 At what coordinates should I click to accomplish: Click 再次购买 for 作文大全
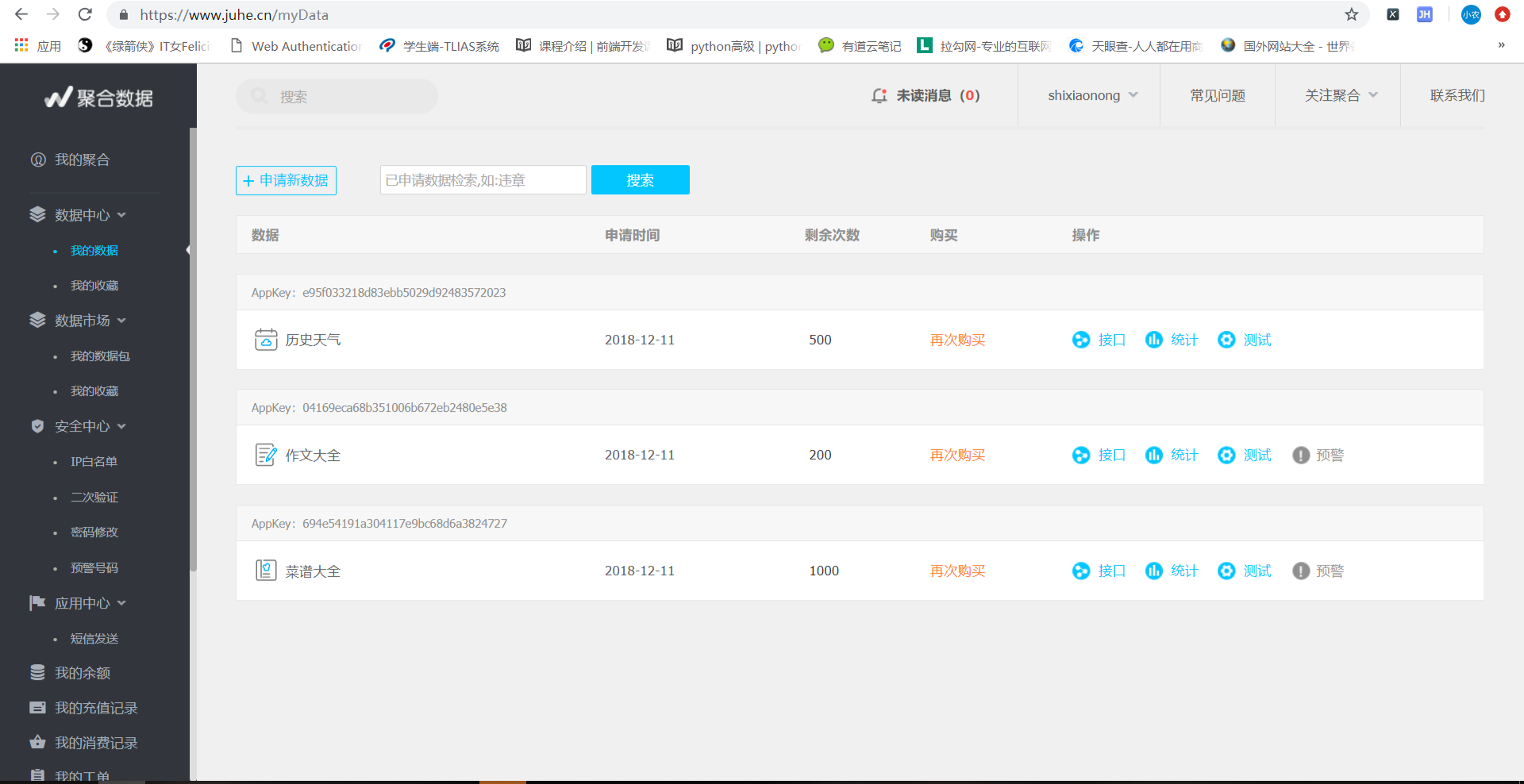pos(957,455)
